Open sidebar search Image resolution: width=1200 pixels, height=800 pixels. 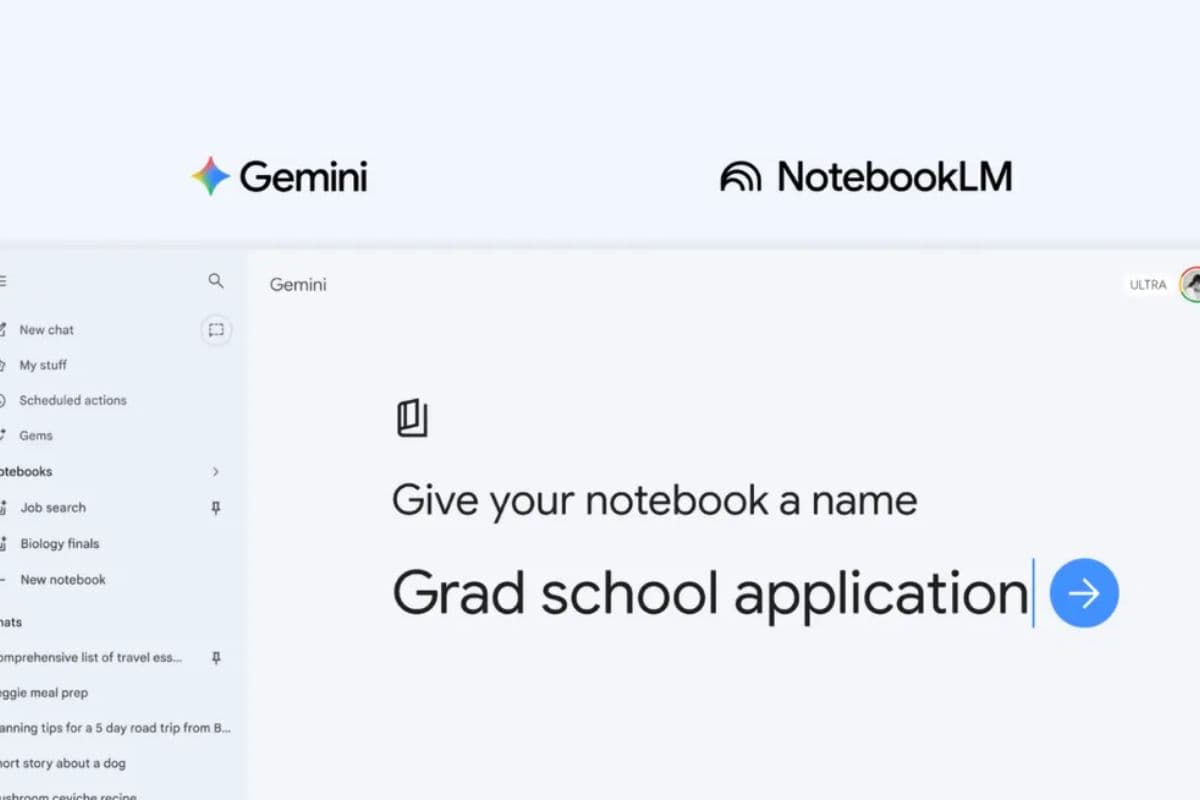point(216,281)
